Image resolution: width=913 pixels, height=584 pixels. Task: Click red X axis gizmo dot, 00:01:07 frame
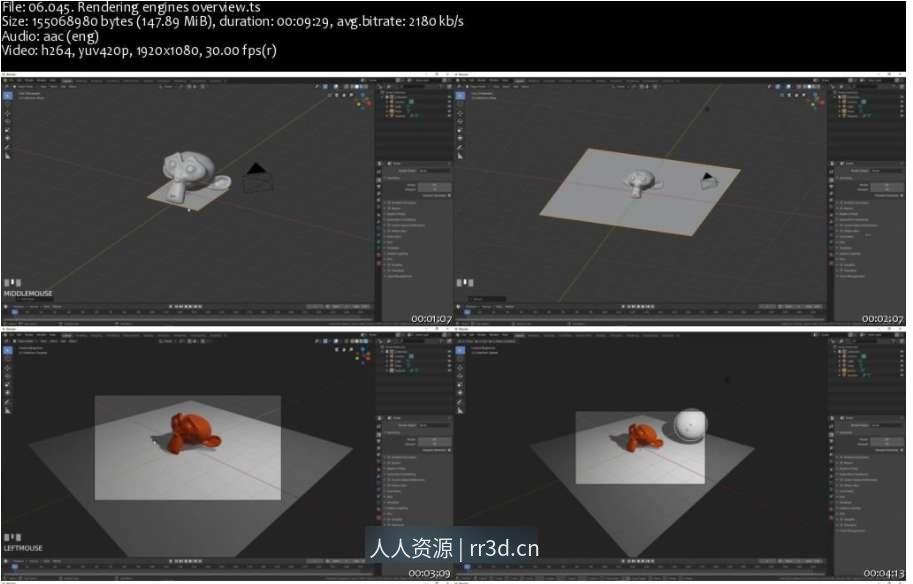[x=369, y=104]
